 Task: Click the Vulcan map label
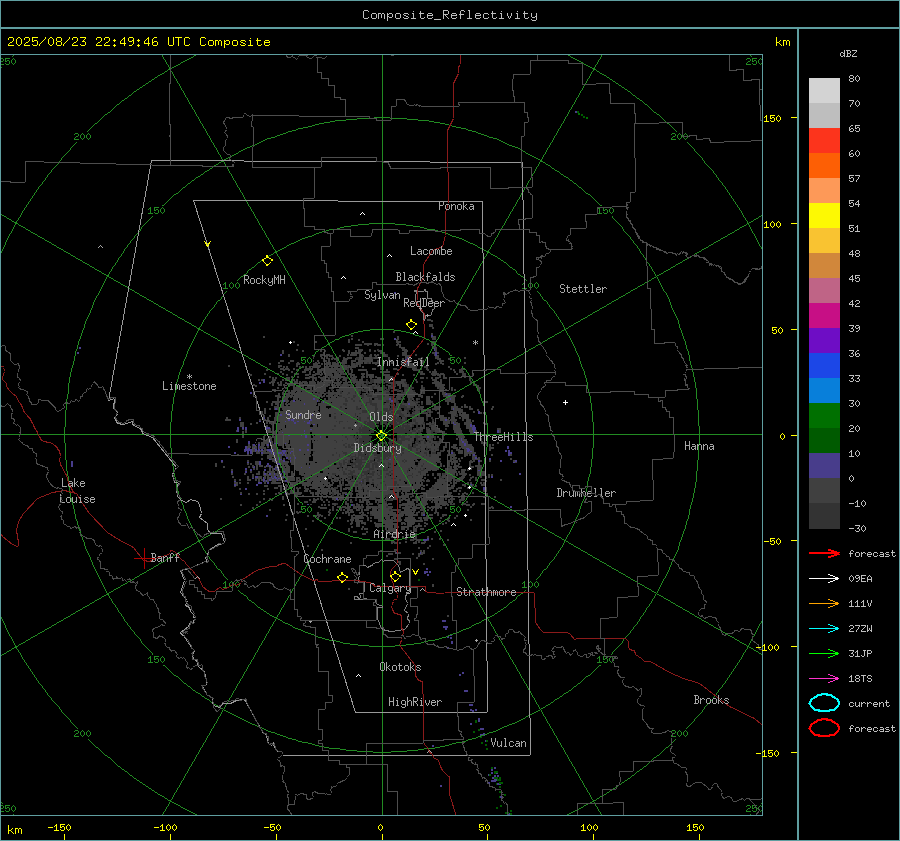508,743
